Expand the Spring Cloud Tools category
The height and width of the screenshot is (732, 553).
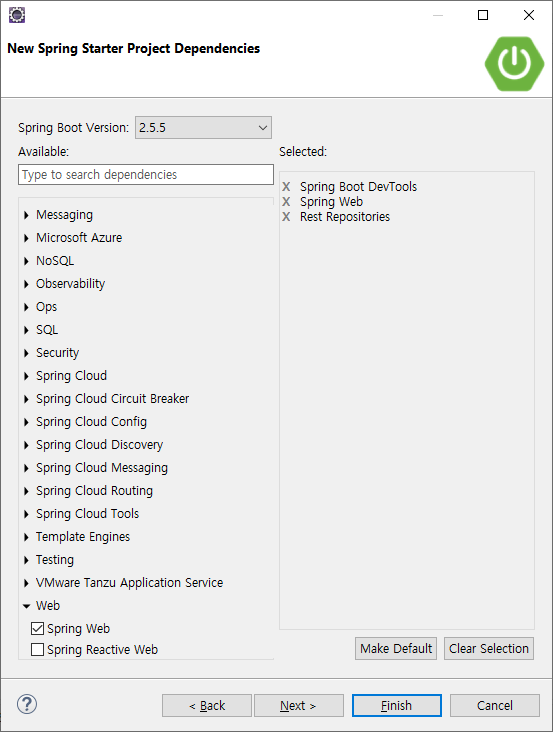click(x=26, y=514)
